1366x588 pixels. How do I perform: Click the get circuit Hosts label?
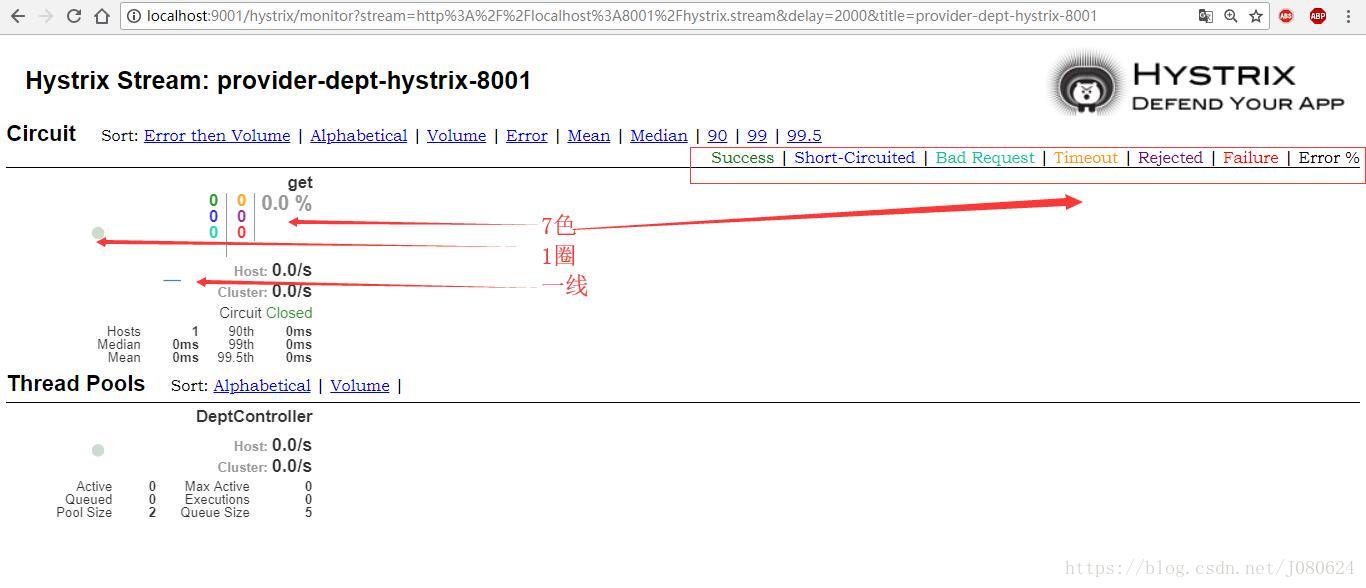(124, 332)
